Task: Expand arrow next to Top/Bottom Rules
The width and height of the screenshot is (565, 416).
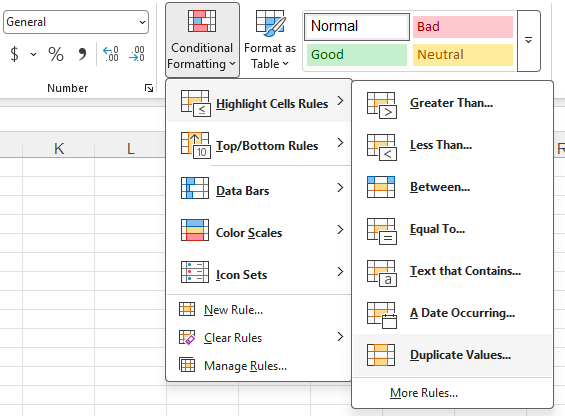Action: 340,143
